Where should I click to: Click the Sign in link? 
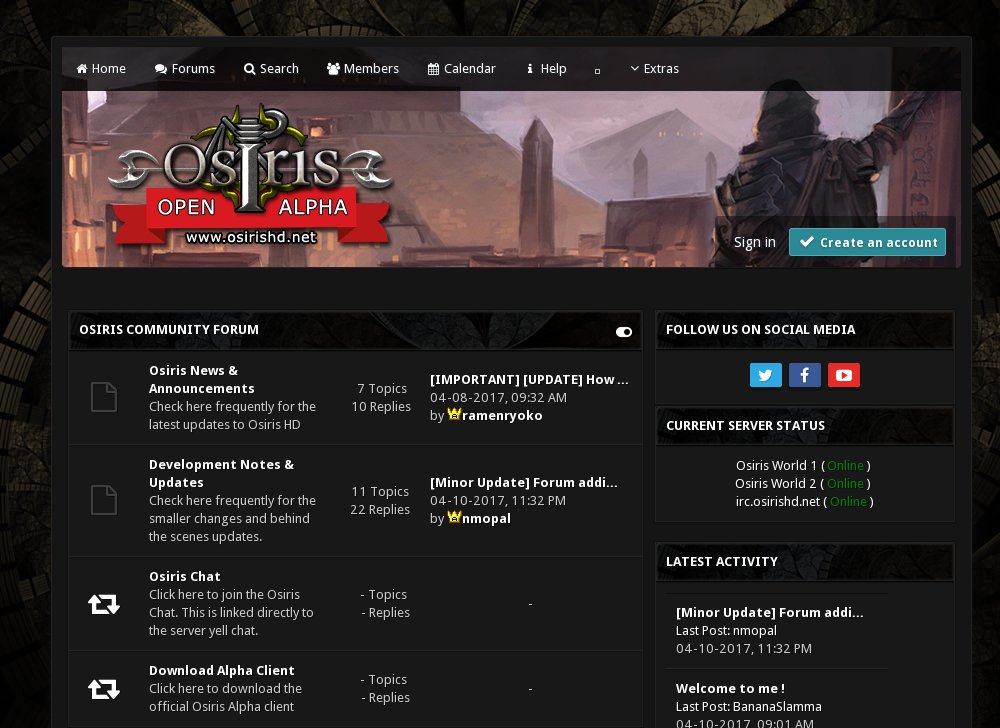pos(754,242)
